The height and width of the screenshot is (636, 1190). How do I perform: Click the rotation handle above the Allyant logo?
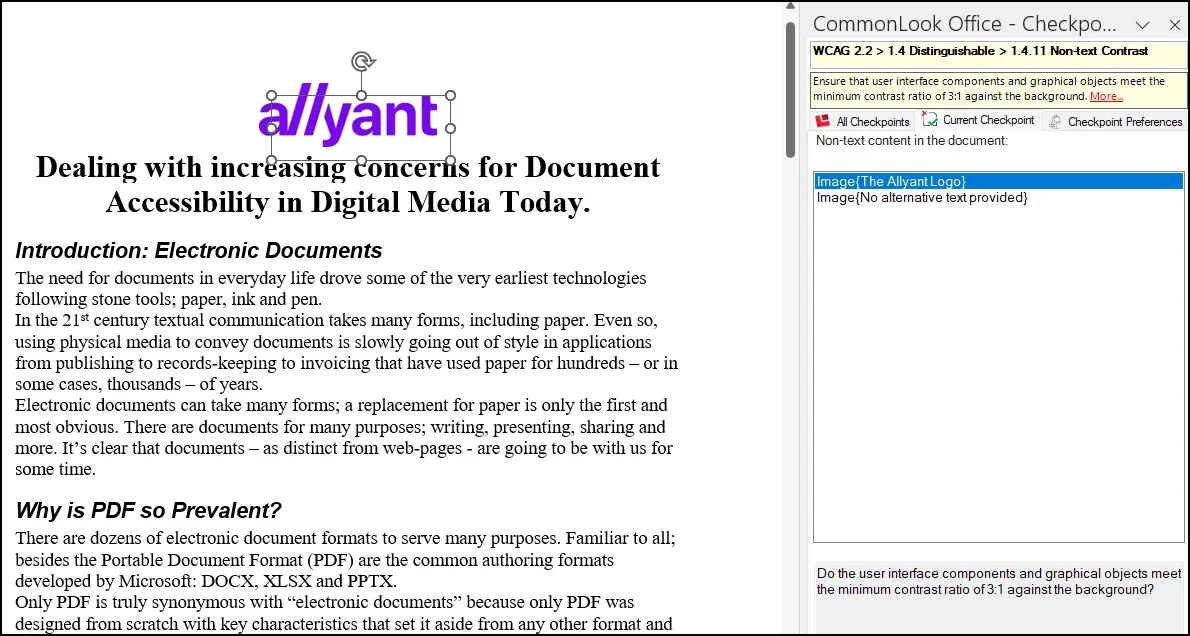362,61
